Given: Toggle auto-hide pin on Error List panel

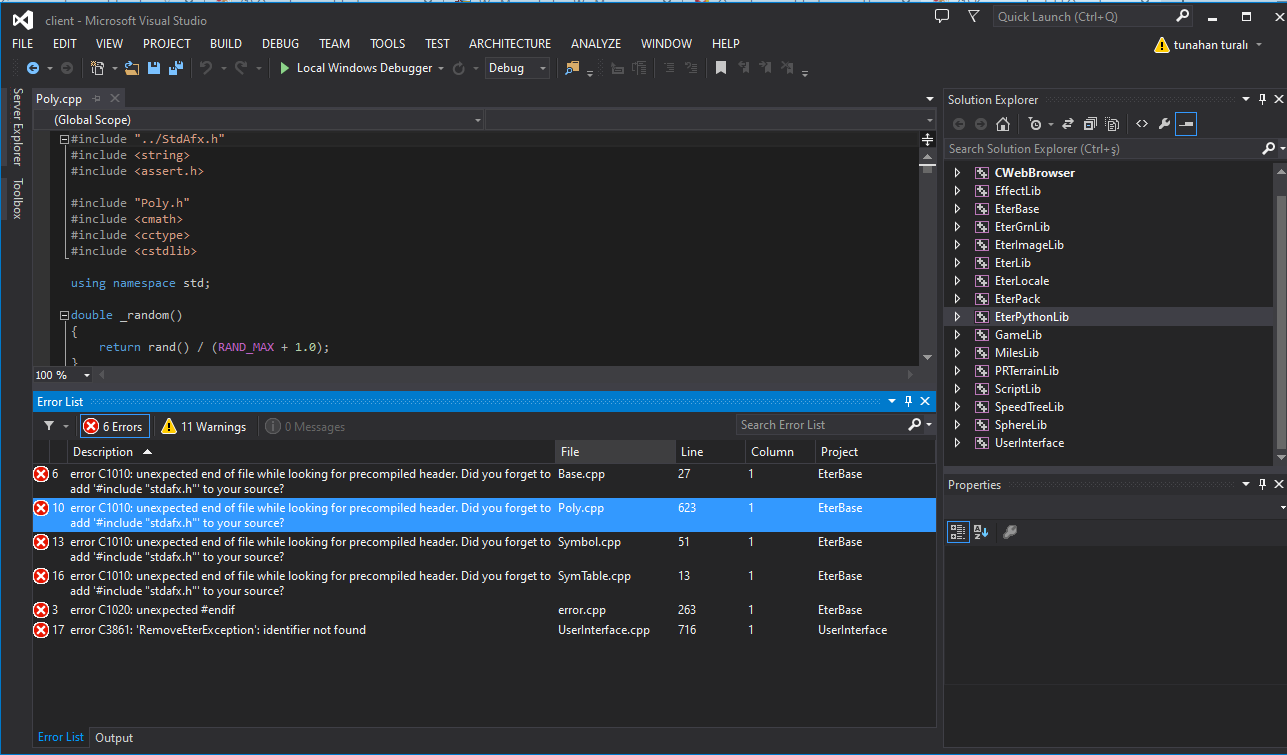Looking at the screenshot, I should coord(909,401).
